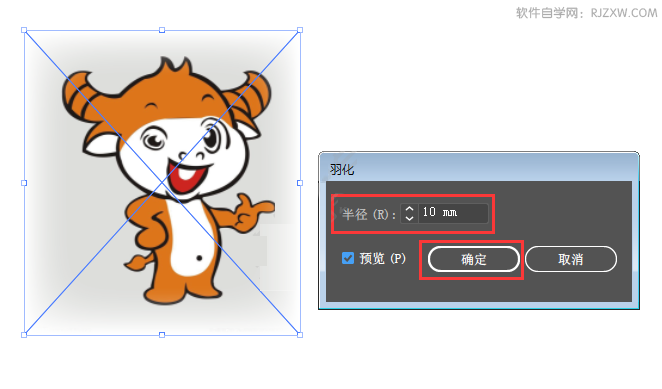Confirm feather with the 确定 button
The width and height of the screenshot is (662, 389).
pos(474,259)
